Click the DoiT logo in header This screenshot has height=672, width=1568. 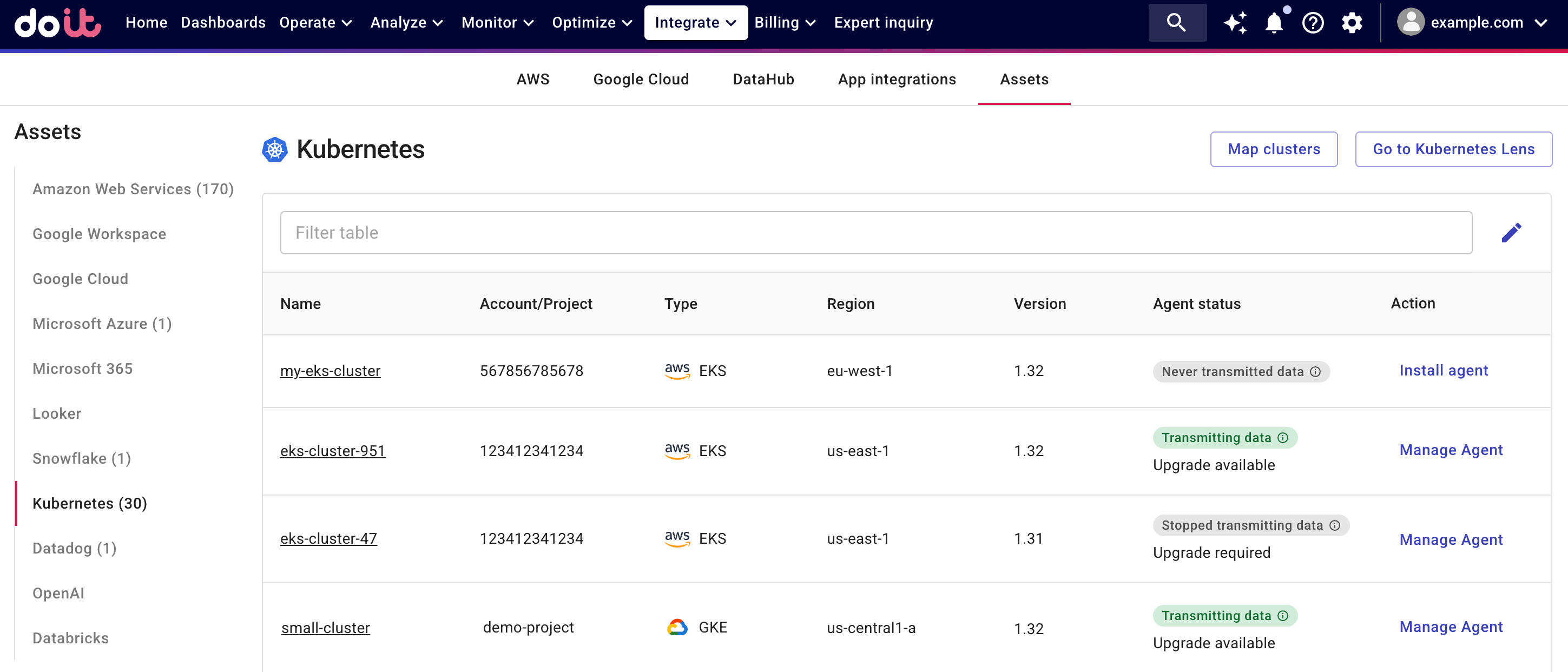[57, 23]
